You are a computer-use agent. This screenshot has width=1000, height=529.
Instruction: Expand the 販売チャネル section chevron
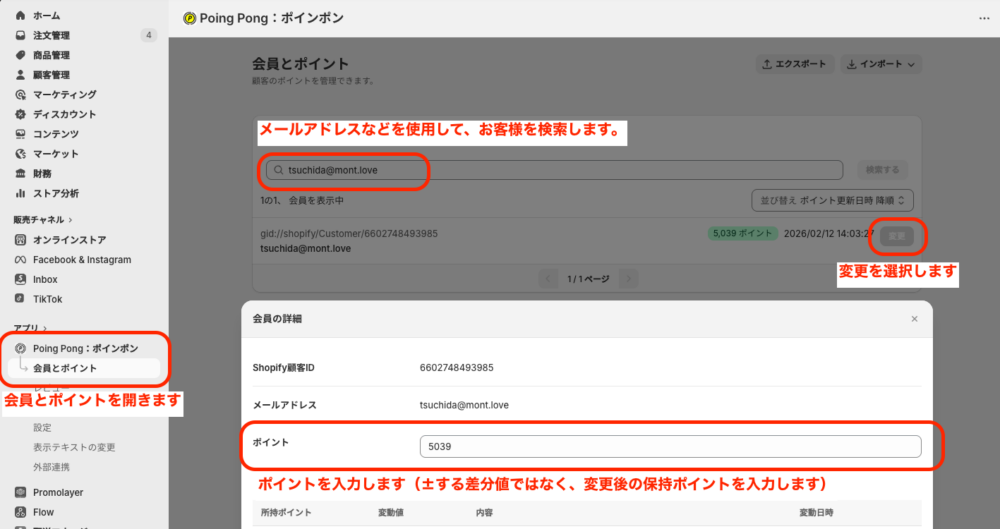71,220
